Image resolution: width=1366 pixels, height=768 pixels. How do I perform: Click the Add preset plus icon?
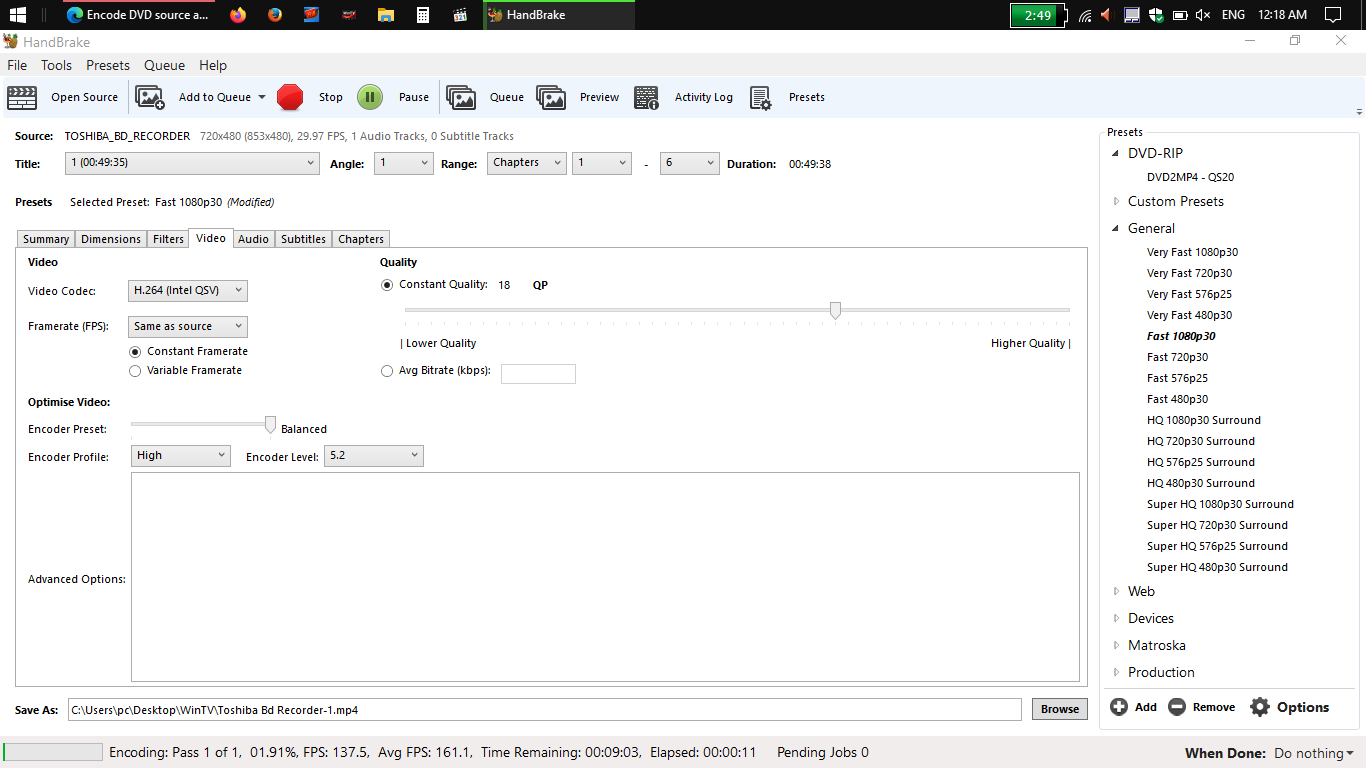click(x=1119, y=707)
